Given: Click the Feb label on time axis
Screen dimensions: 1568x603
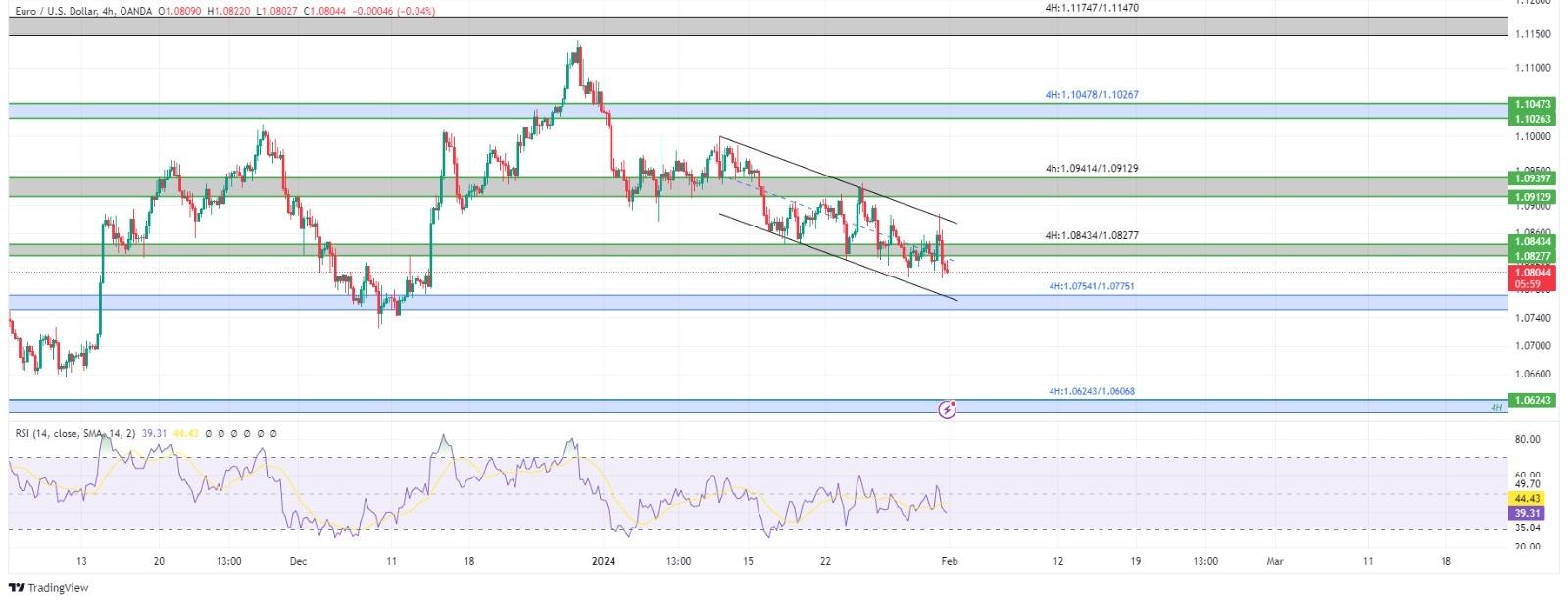Looking at the screenshot, I should click(948, 562).
